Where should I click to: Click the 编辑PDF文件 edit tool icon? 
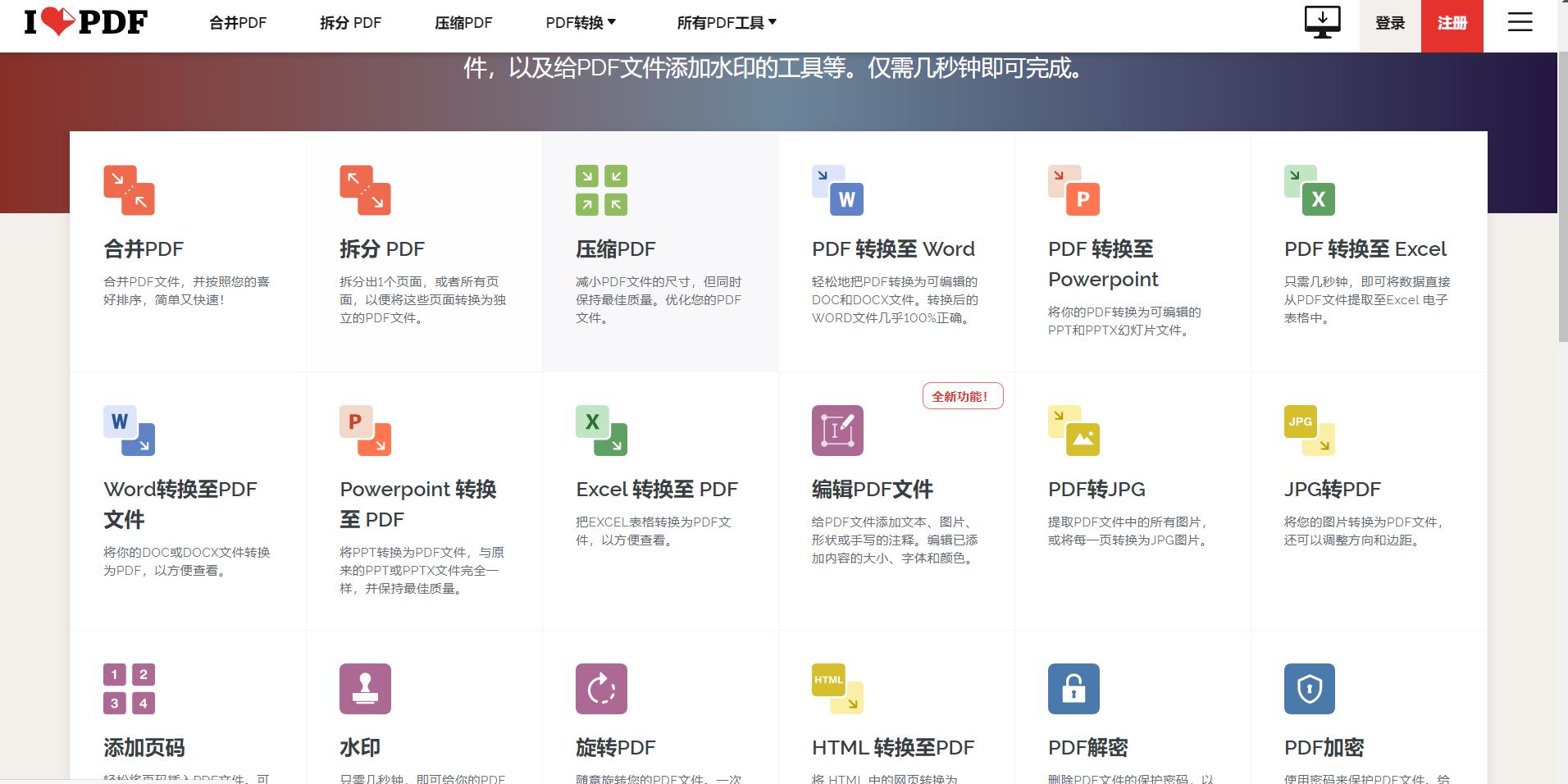click(x=838, y=431)
